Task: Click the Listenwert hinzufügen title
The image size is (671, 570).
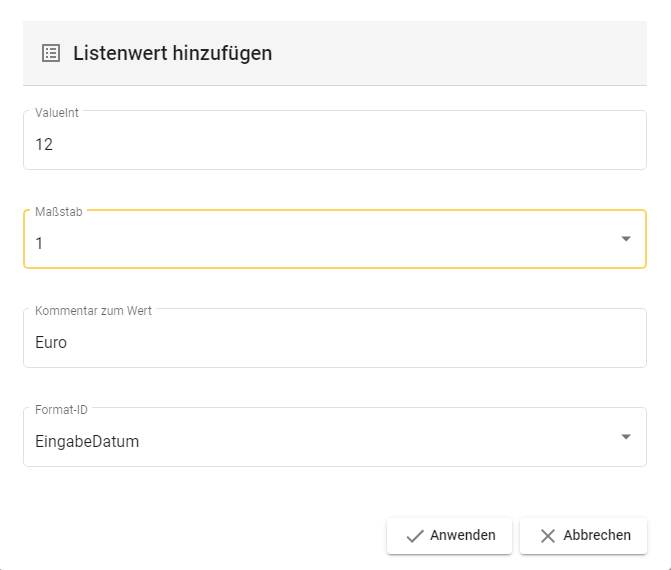Action: [x=172, y=53]
